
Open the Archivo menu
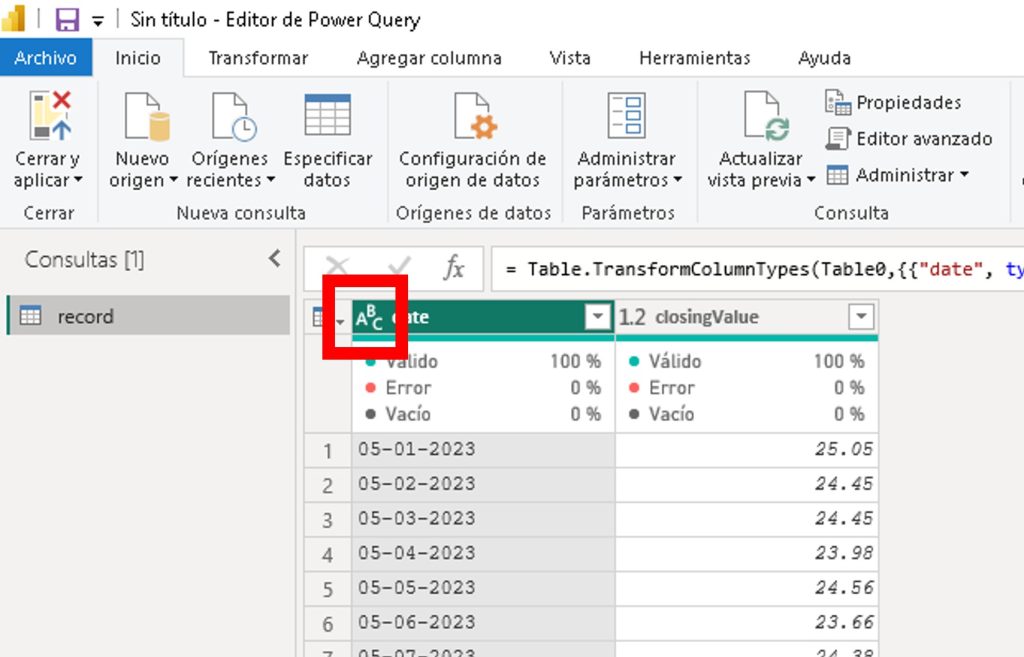point(46,58)
